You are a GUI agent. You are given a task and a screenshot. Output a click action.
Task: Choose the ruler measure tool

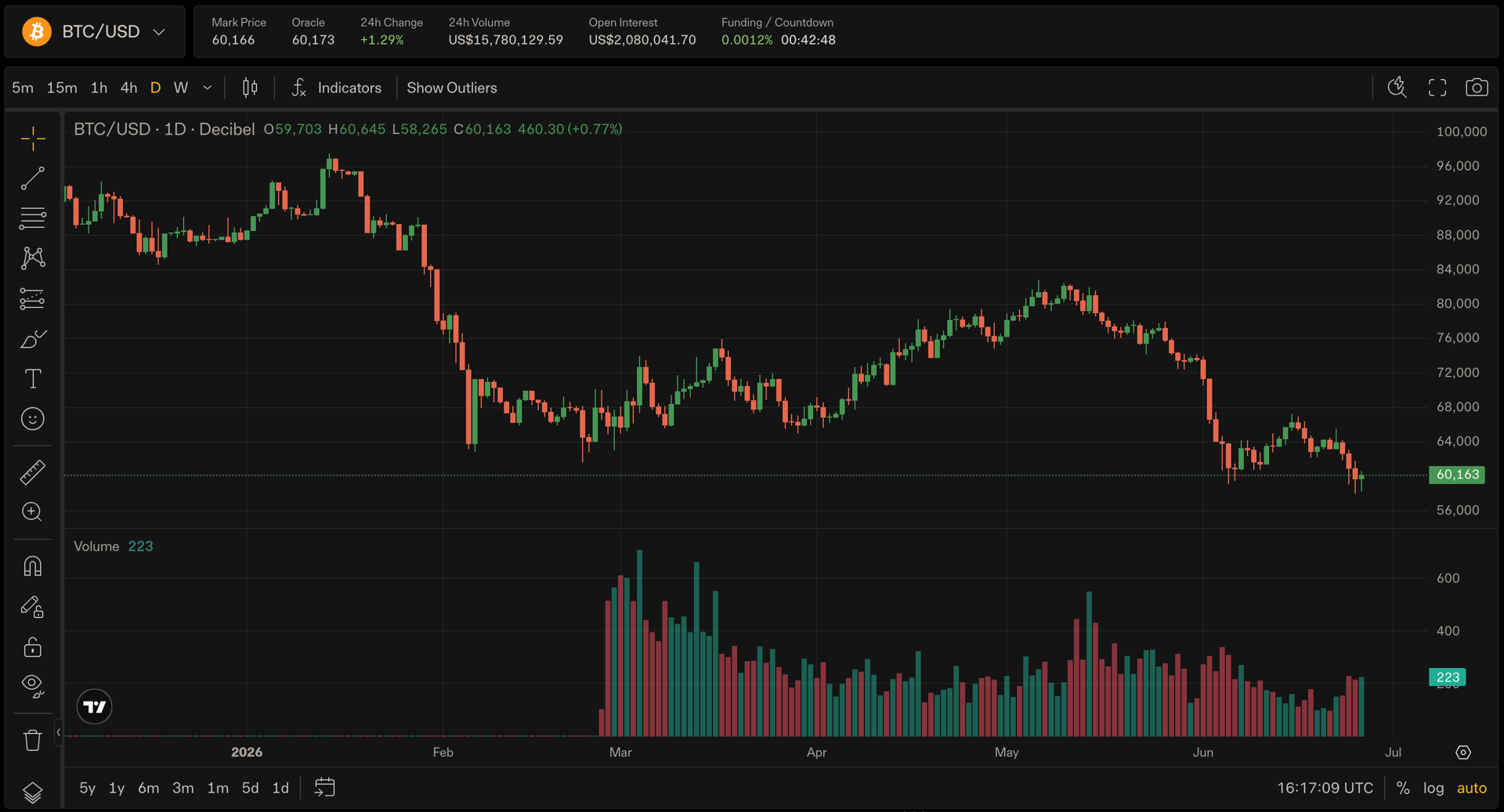[x=32, y=472]
